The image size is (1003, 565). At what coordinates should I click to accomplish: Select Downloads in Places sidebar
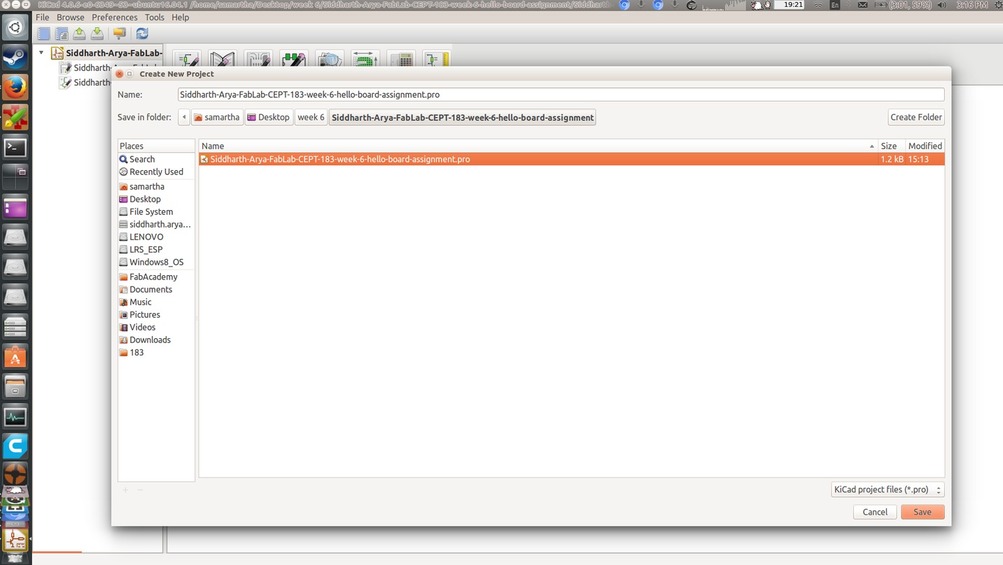point(156,340)
